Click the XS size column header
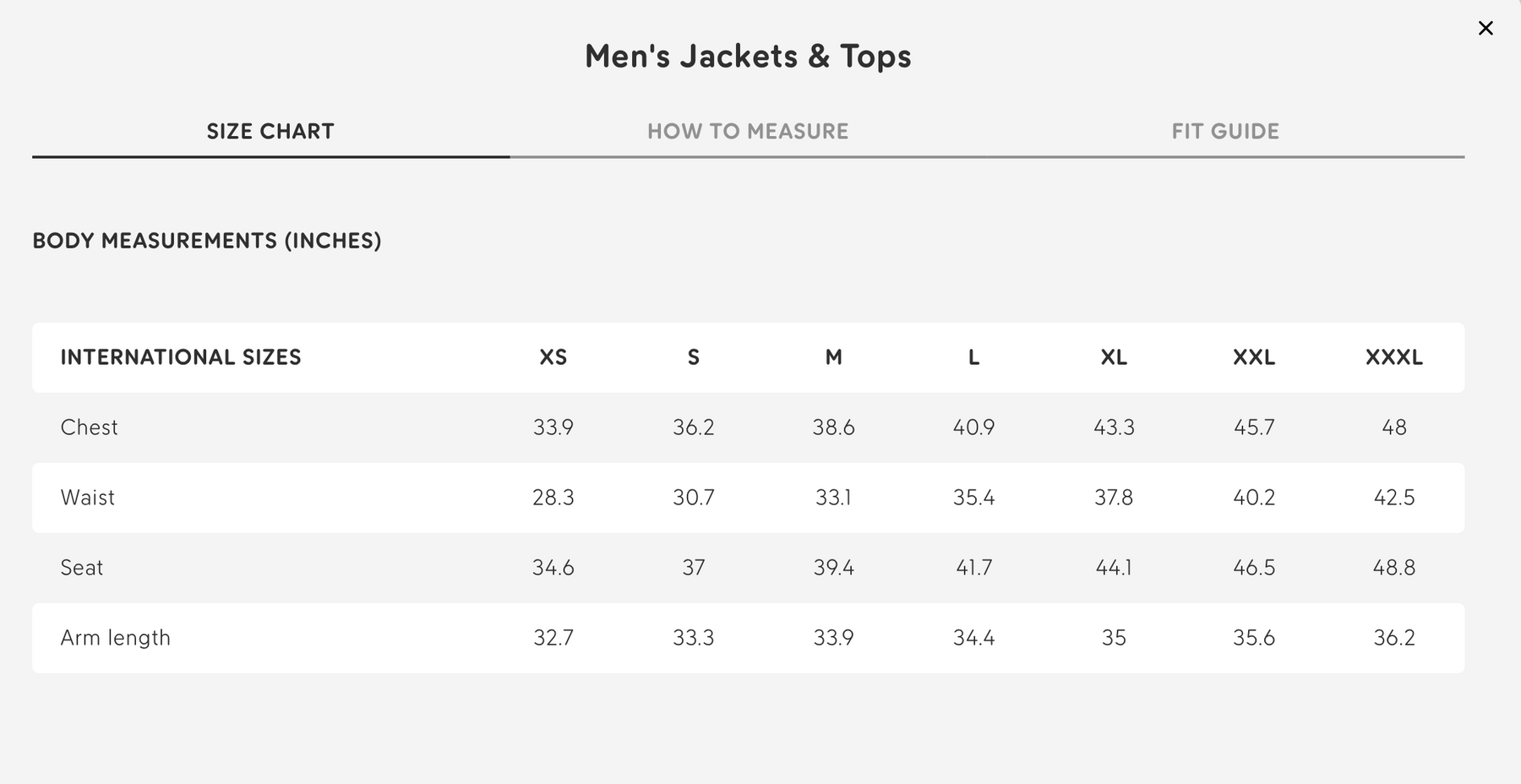The width and height of the screenshot is (1521, 784). click(x=553, y=357)
